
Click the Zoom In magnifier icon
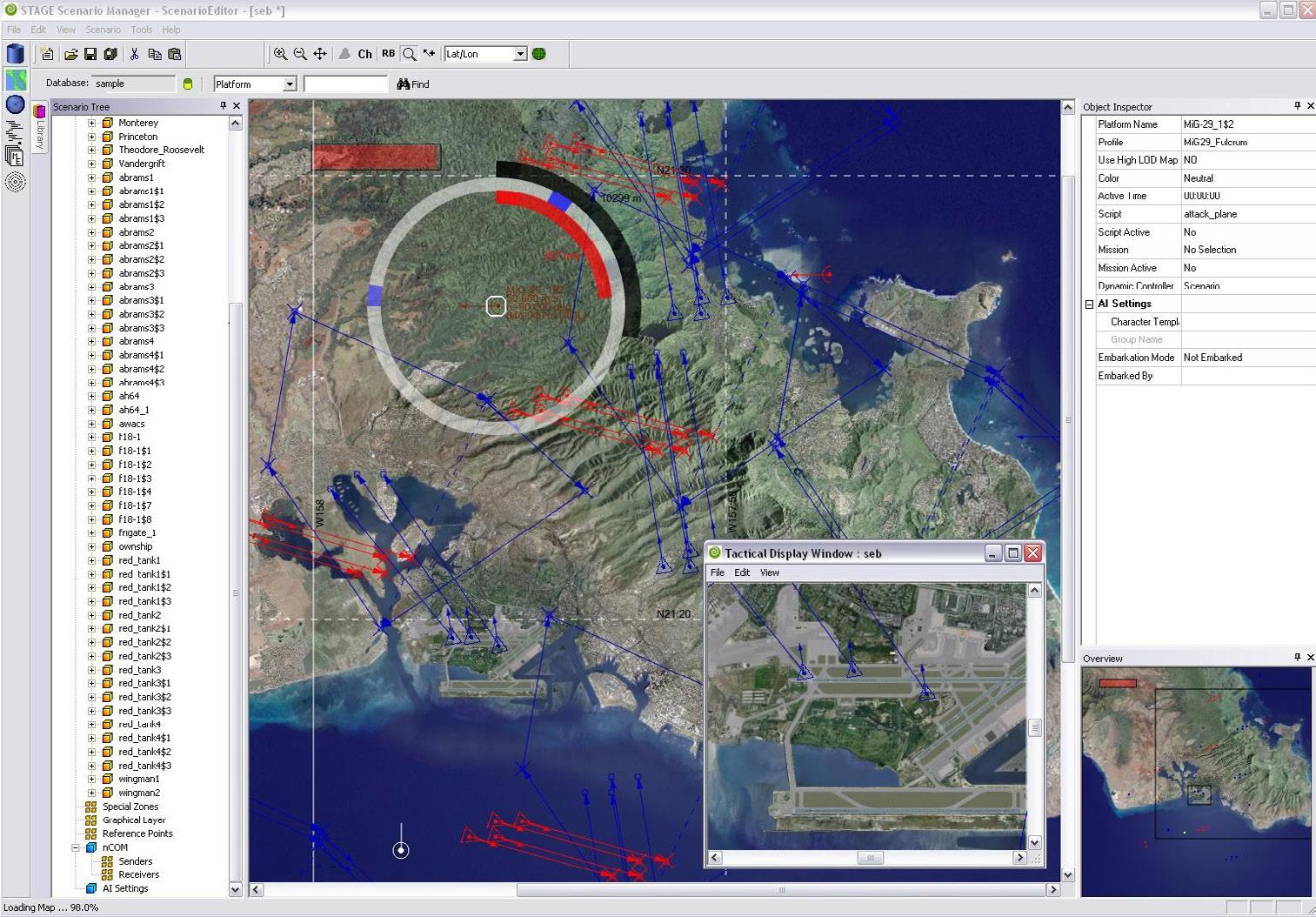point(280,54)
